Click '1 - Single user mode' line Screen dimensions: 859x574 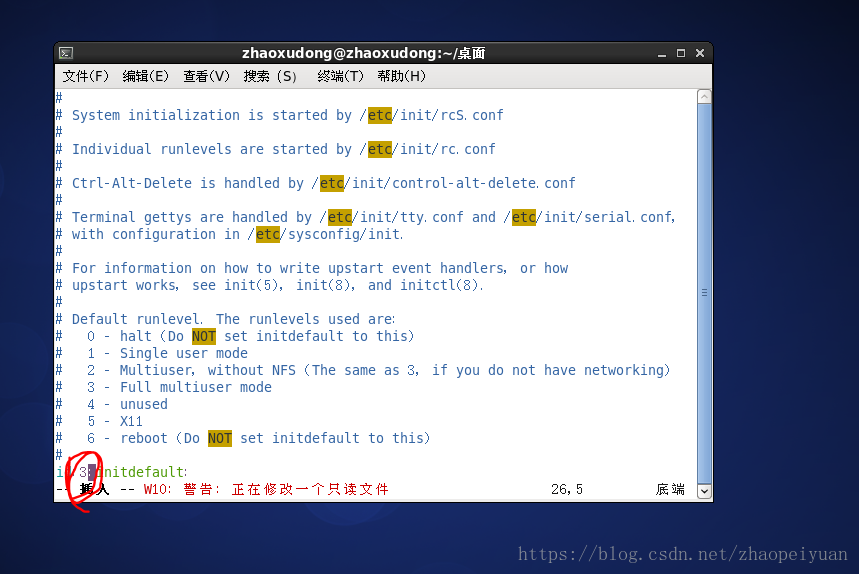[152, 353]
